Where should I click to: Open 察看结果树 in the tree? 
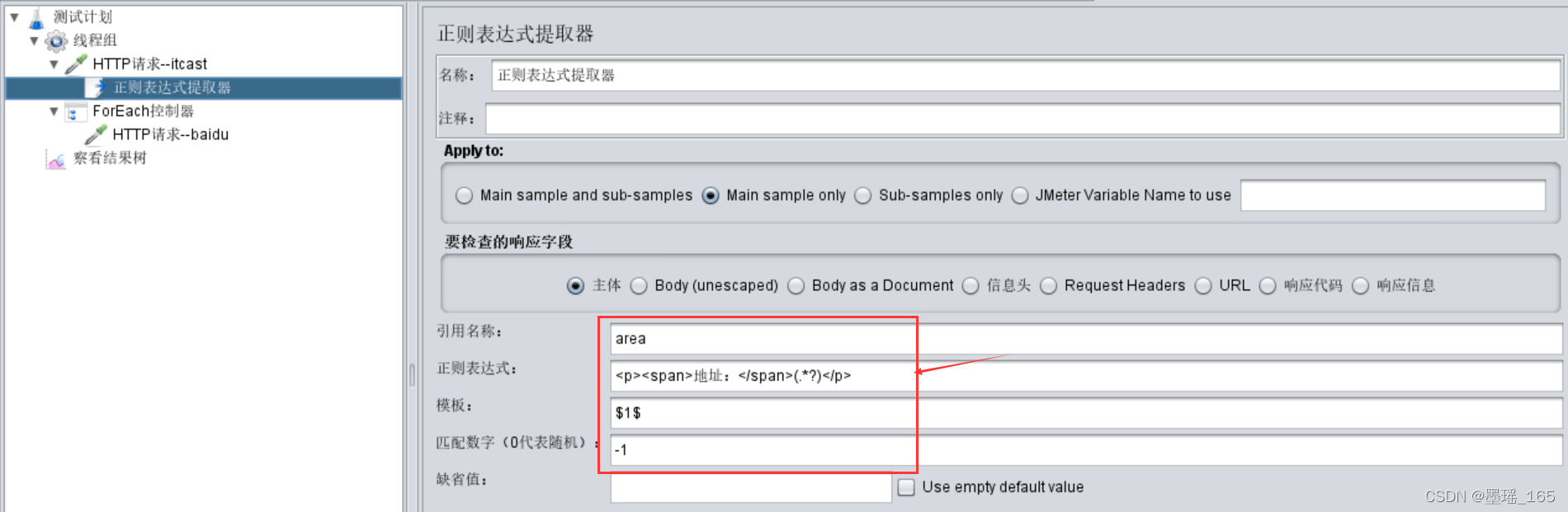(110, 158)
